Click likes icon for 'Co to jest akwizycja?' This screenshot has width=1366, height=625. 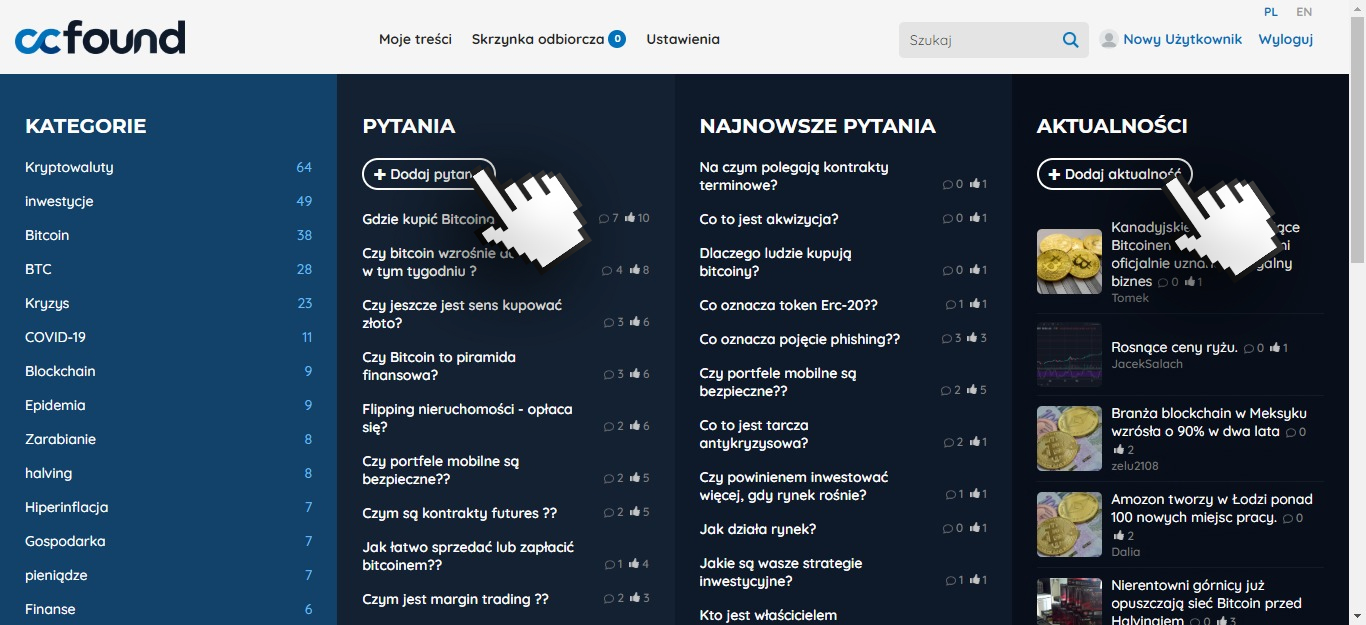[973, 218]
